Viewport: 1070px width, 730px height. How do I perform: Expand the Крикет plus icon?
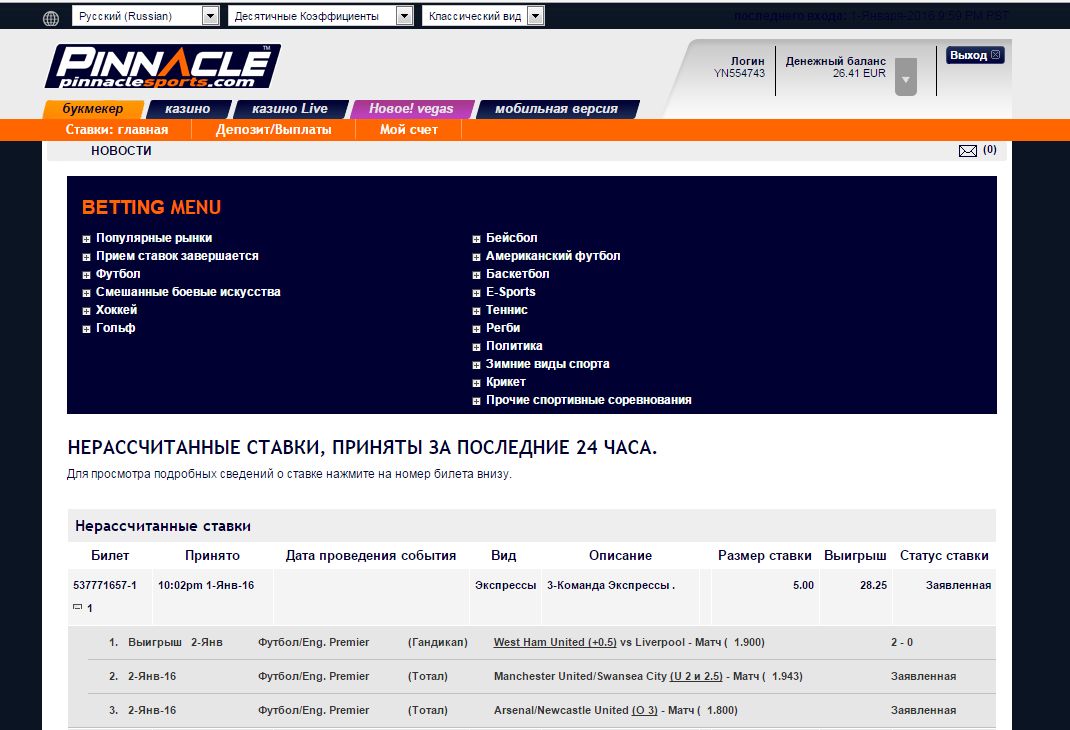tap(476, 383)
